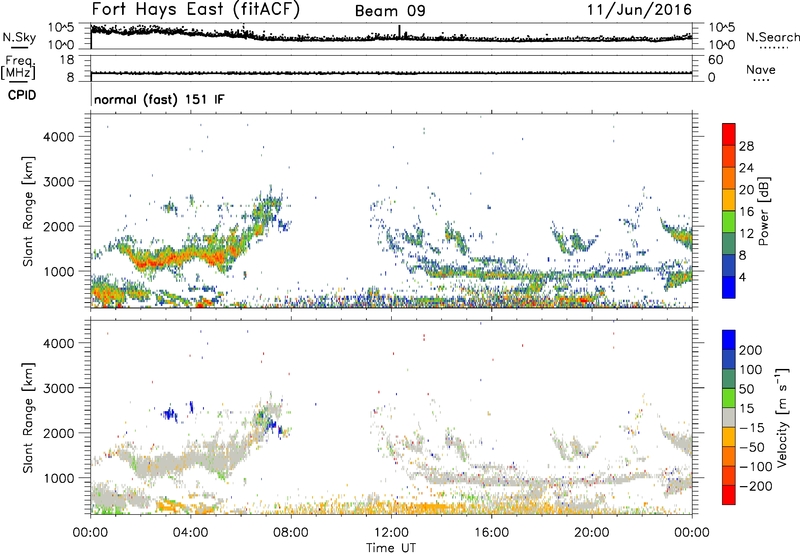Click the 'Nave' legend label
Screen dimensions: 800x554
pyautogui.click(x=760, y=69)
